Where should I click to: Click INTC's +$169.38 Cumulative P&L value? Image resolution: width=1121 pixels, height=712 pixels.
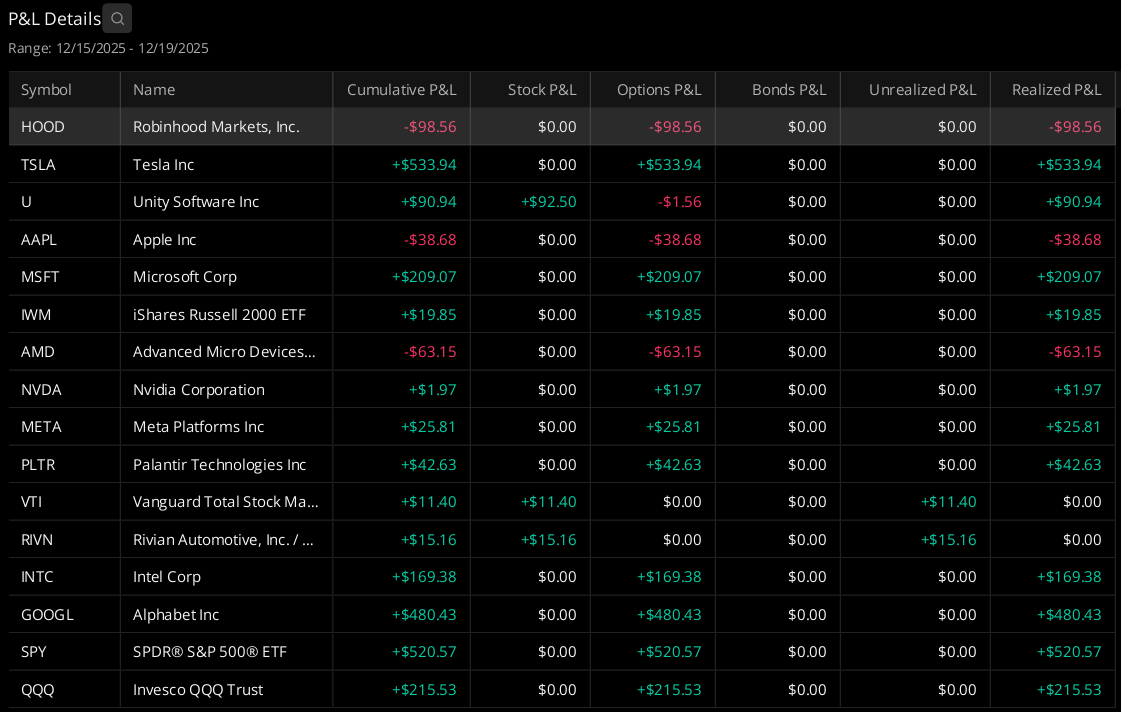tap(424, 577)
